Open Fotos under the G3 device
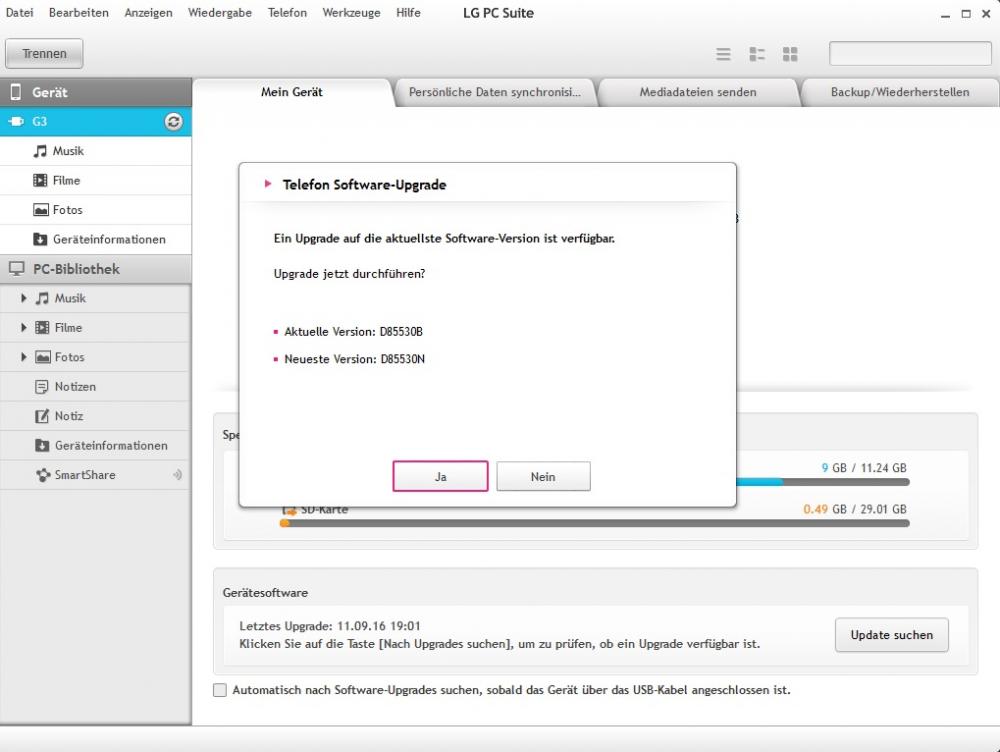This screenshot has width=1000, height=752. (68, 210)
